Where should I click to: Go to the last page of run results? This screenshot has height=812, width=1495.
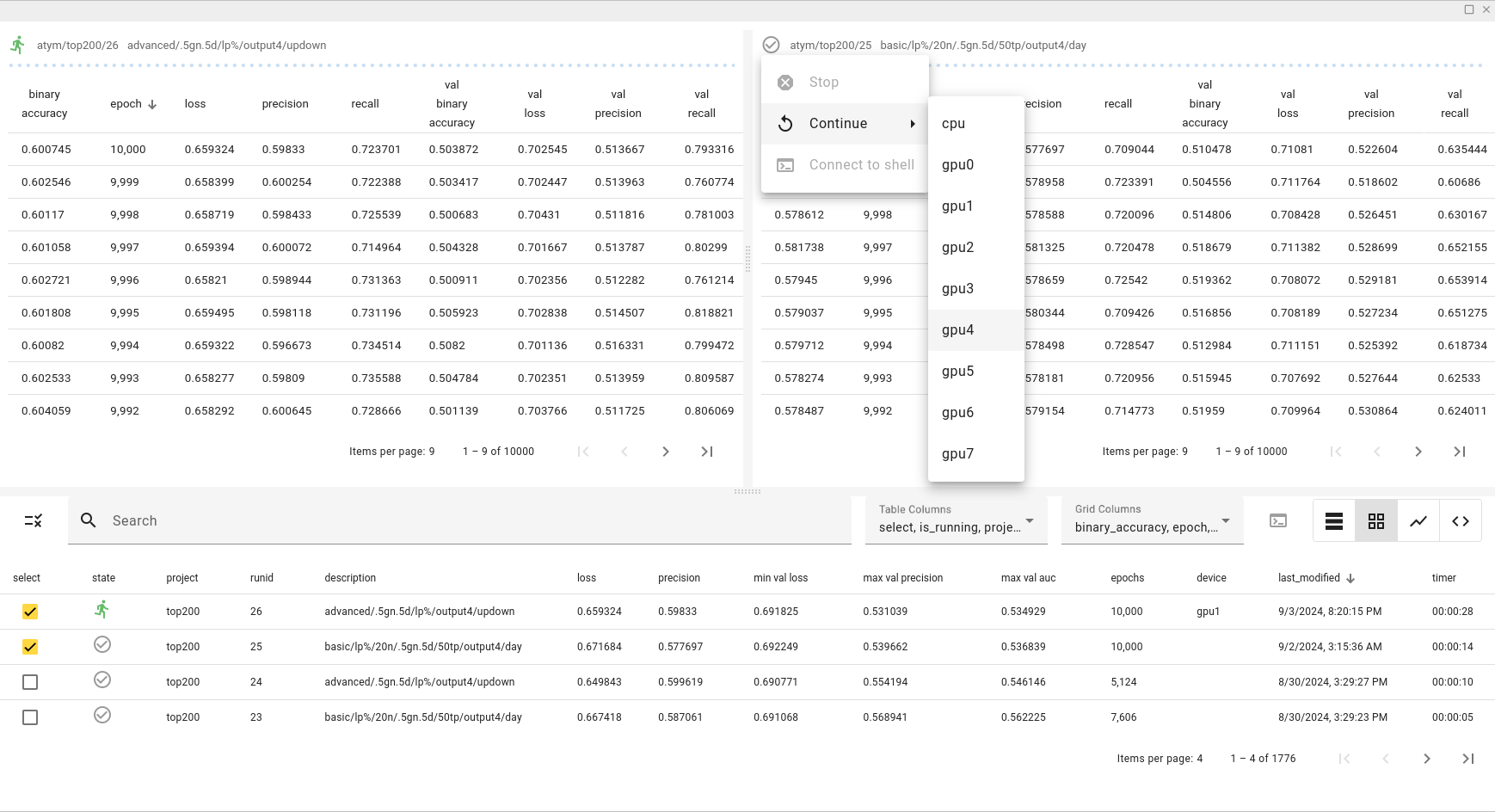[x=1467, y=758]
